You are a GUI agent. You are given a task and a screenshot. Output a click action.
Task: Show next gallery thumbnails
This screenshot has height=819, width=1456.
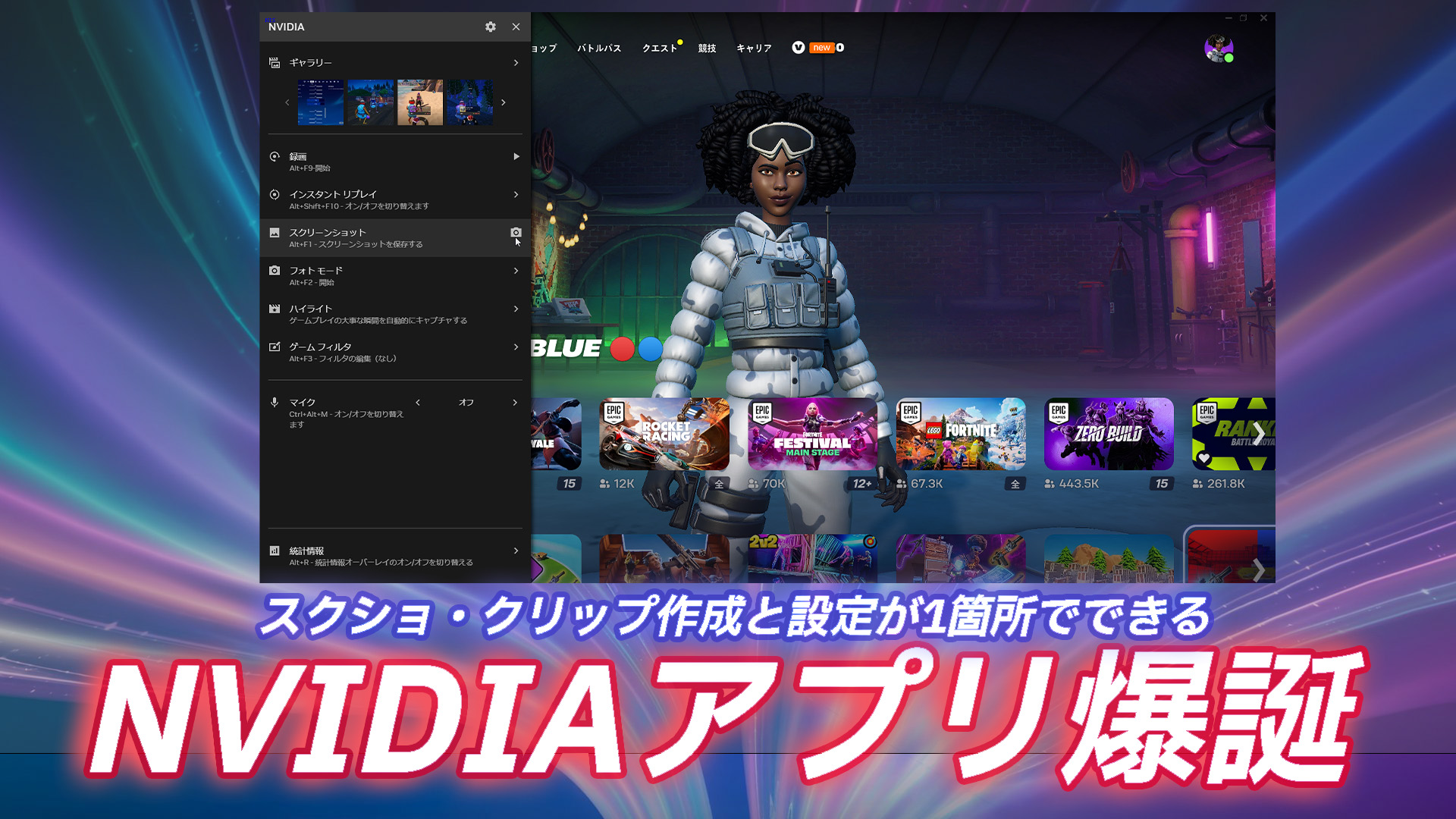pyautogui.click(x=503, y=102)
